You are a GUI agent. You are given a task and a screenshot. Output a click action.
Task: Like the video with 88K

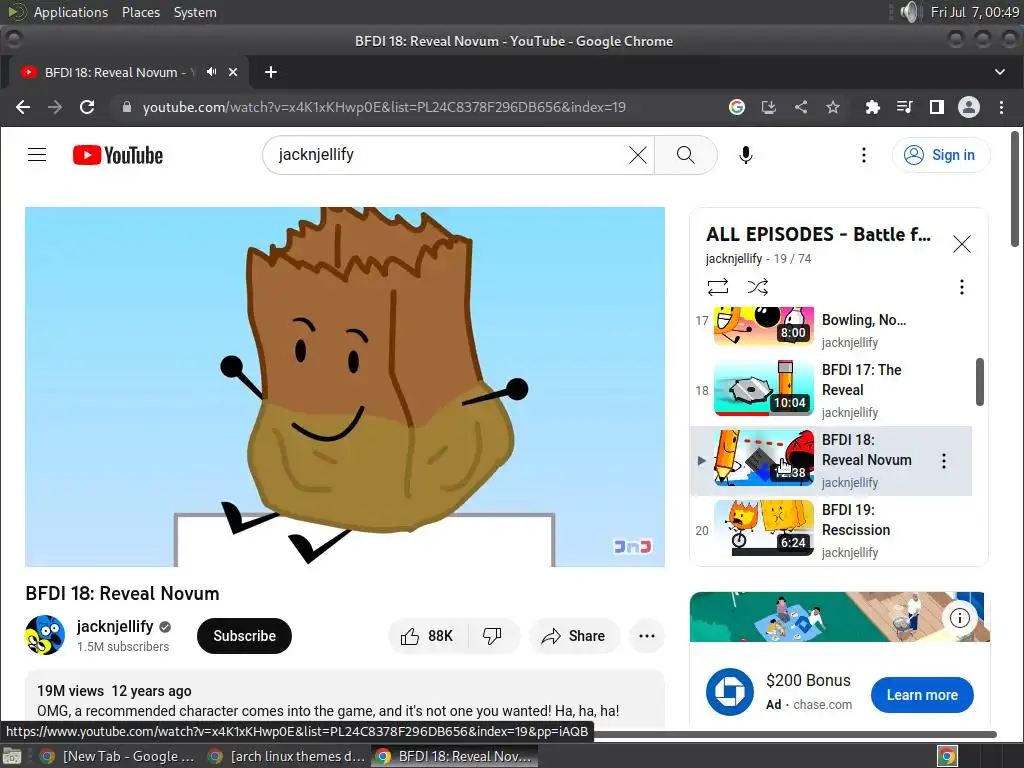point(428,635)
